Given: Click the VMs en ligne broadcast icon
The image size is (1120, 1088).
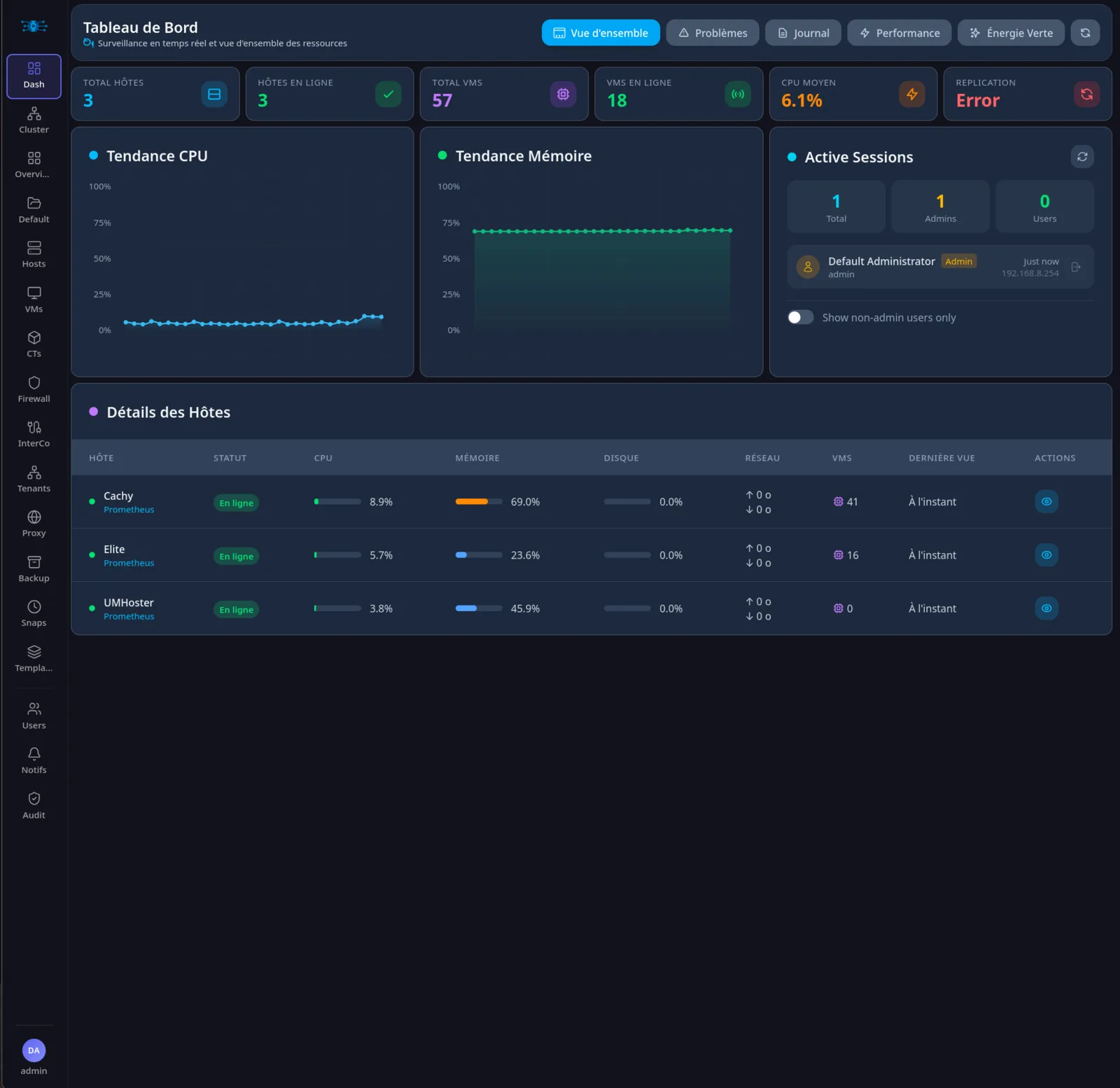Looking at the screenshot, I should tap(738, 94).
